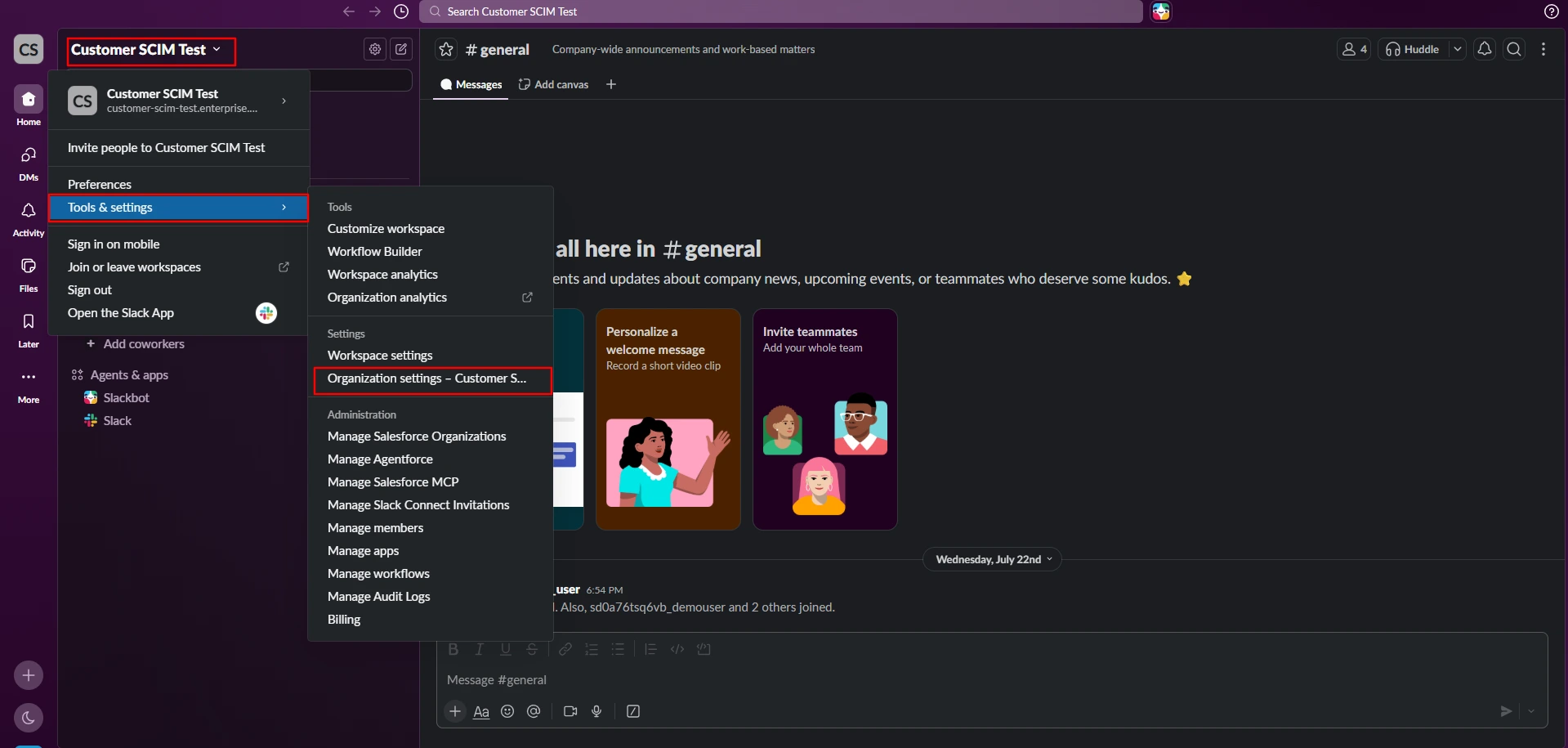Viewport: 1568px width, 748px height.
Task: Toggle inline code formatting
Action: (x=677, y=649)
